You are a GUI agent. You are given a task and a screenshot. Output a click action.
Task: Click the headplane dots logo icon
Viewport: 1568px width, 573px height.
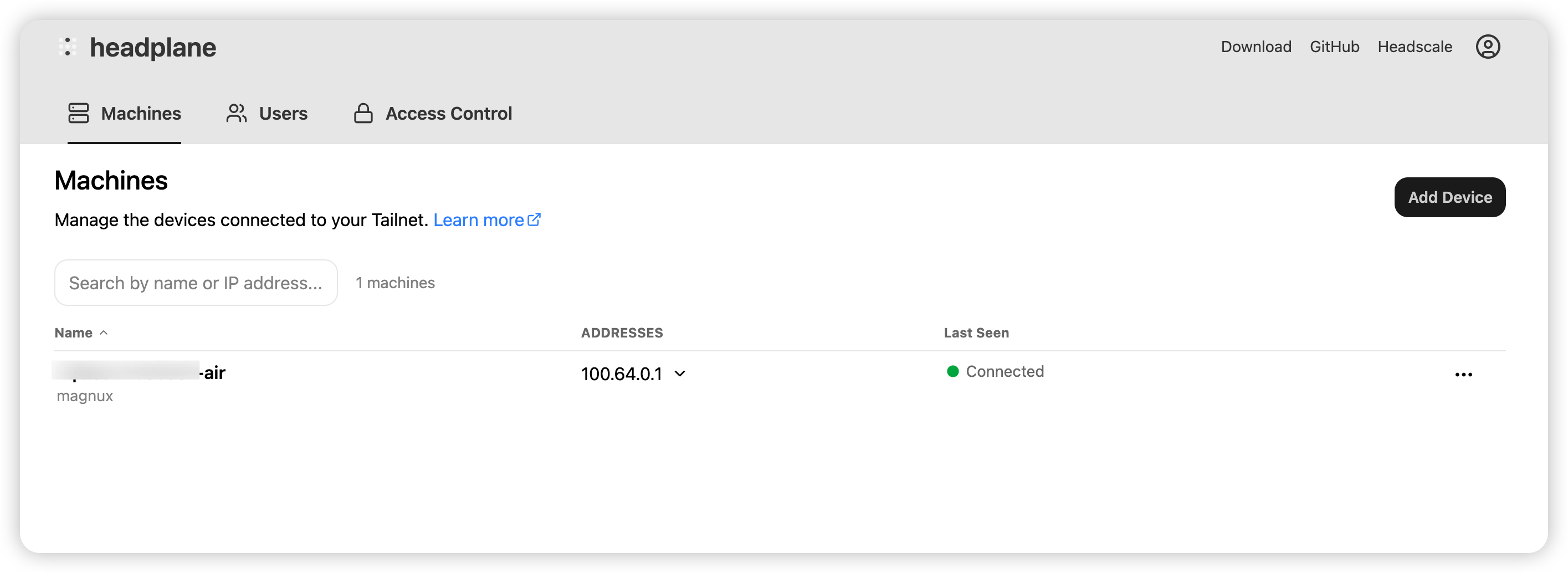coord(68,47)
